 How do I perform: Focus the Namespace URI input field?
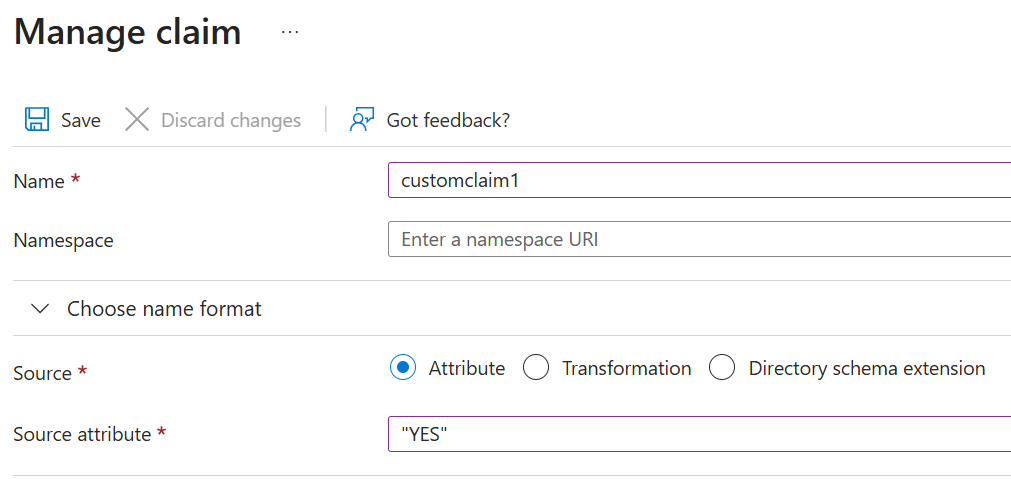coord(698,240)
